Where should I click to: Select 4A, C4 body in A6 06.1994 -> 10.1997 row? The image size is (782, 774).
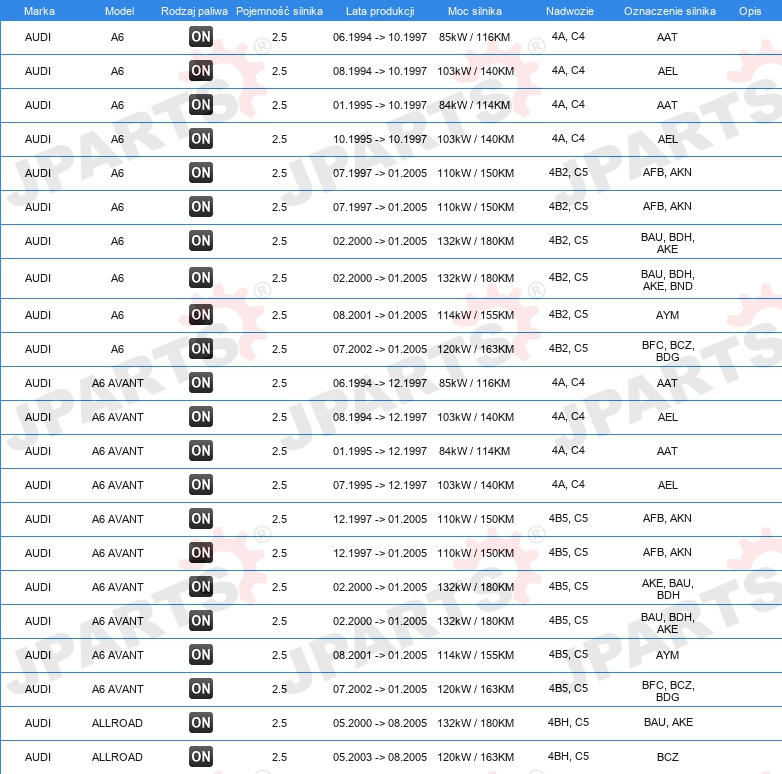(x=568, y=36)
